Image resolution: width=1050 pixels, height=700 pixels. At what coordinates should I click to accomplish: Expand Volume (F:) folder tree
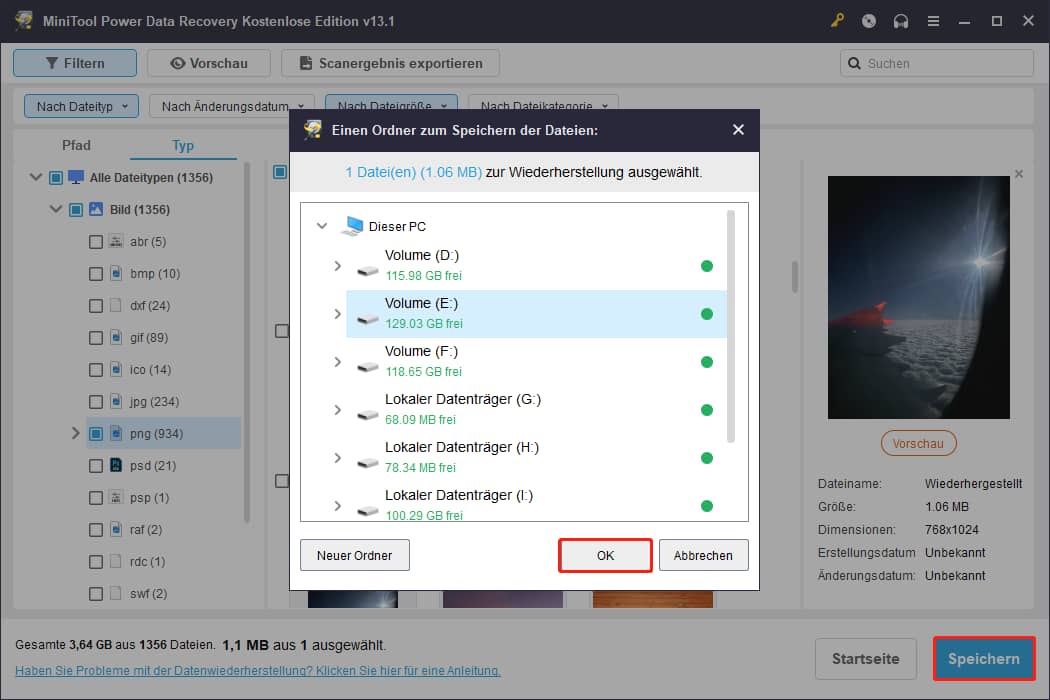tap(338, 362)
